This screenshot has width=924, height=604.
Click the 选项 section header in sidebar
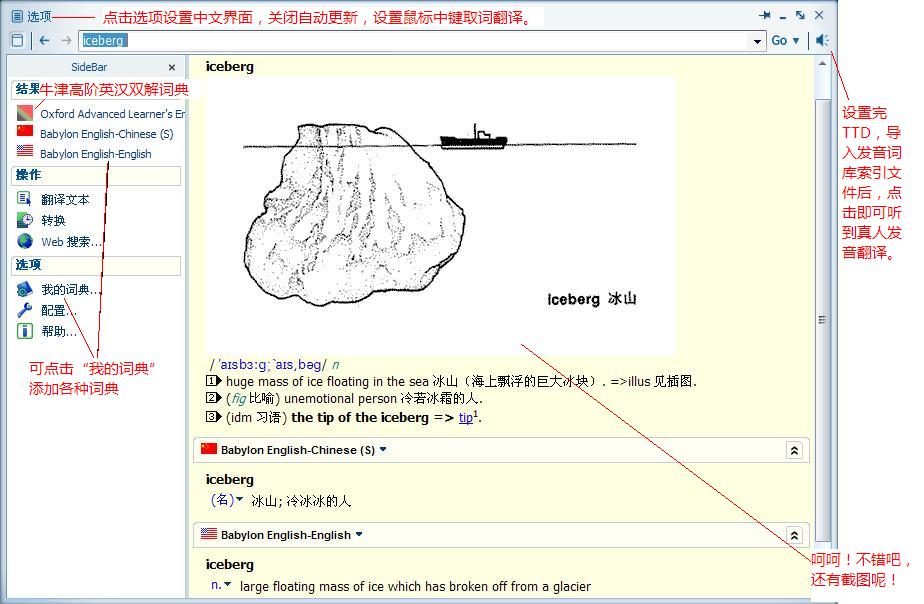pos(96,265)
